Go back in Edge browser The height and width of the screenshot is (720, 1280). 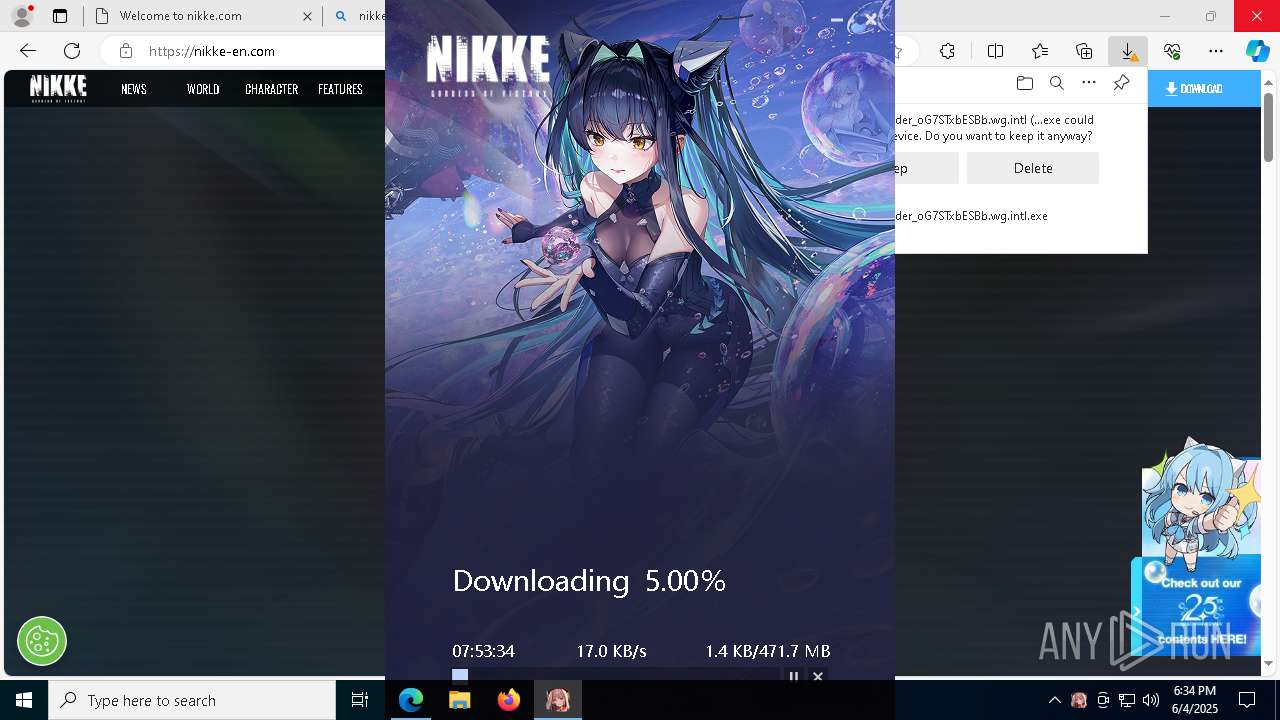pyautogui.click(x=28, y=51)
